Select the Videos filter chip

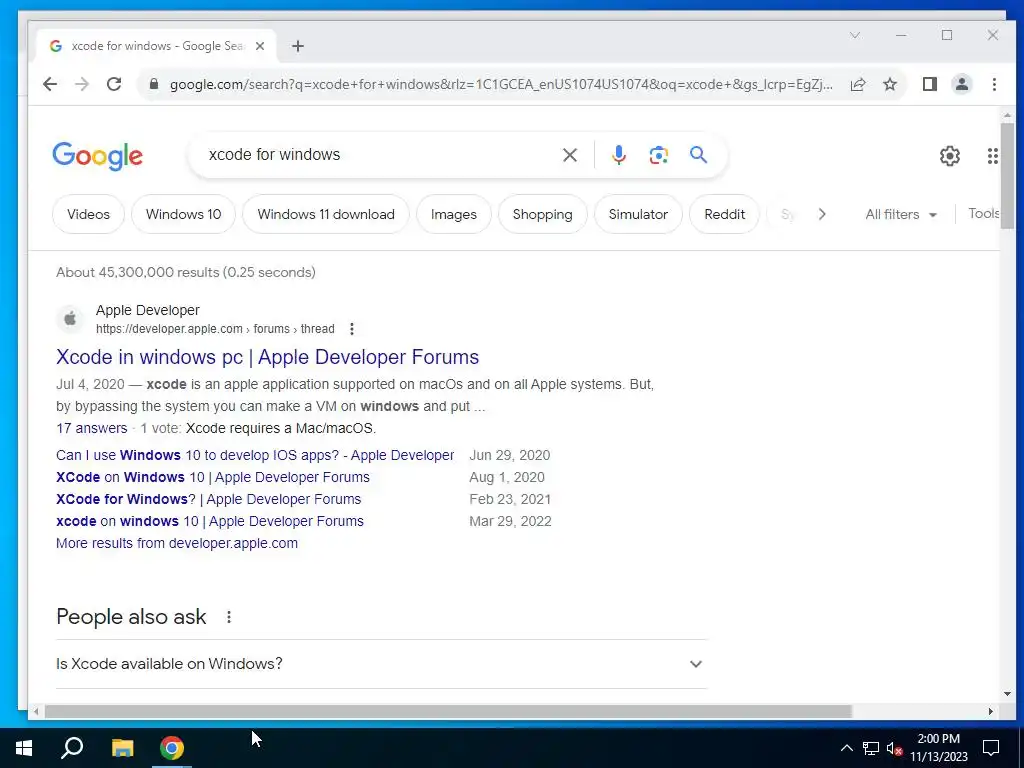(x=88, y=214)
